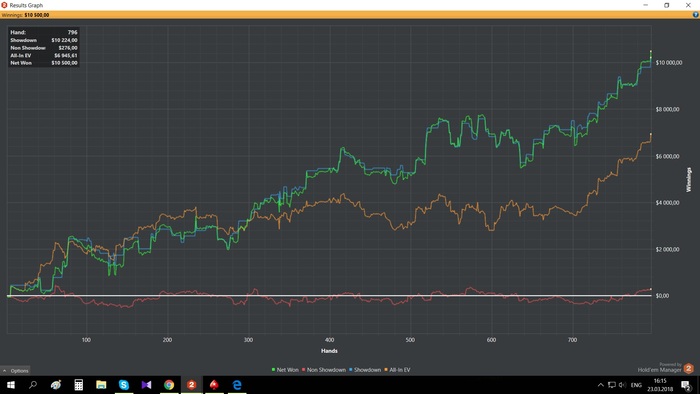Click the Hand 796 row in stats box

click(44, 32)
